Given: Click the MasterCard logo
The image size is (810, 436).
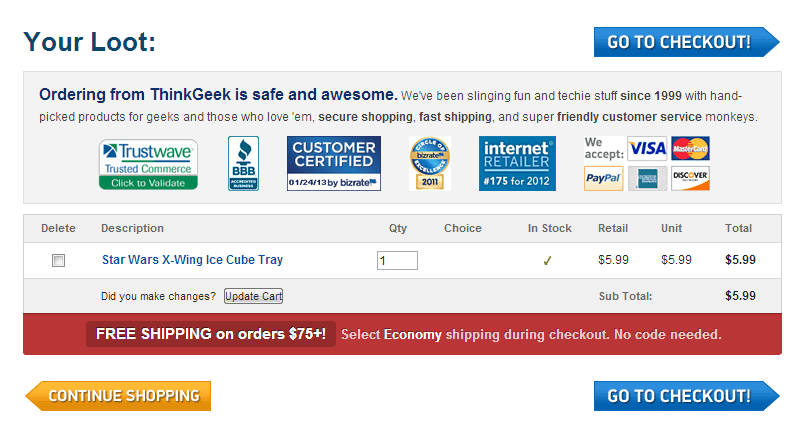Looking at the screenshot, I should click(690, 149).
